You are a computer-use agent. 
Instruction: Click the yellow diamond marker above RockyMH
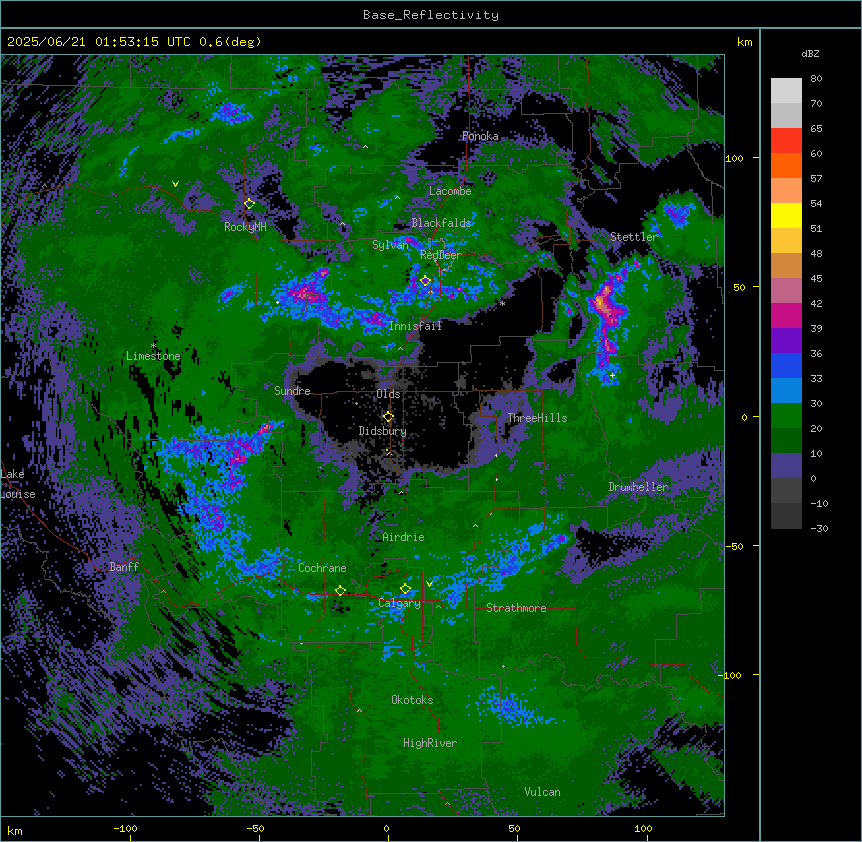[250, 204]
